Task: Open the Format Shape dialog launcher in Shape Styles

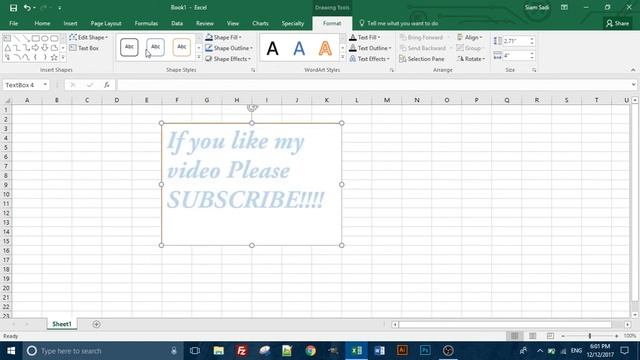Action: click(x=253, y=70)
